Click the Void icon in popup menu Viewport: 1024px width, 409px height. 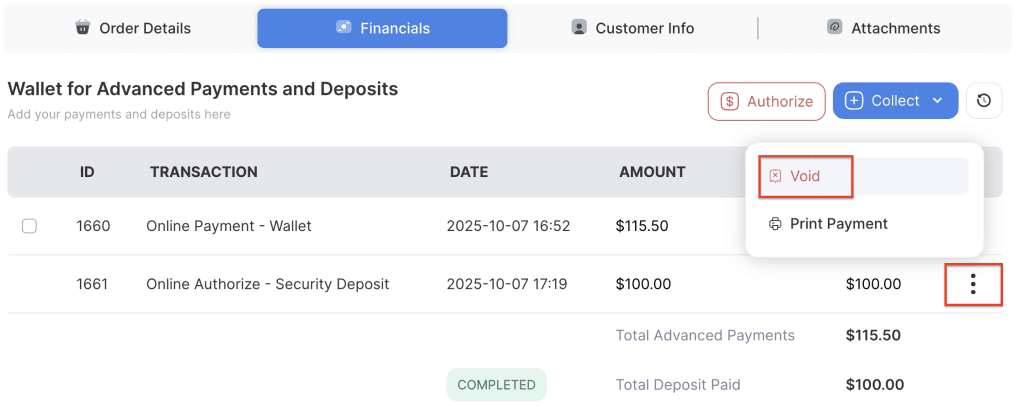[x=775, y=177]
